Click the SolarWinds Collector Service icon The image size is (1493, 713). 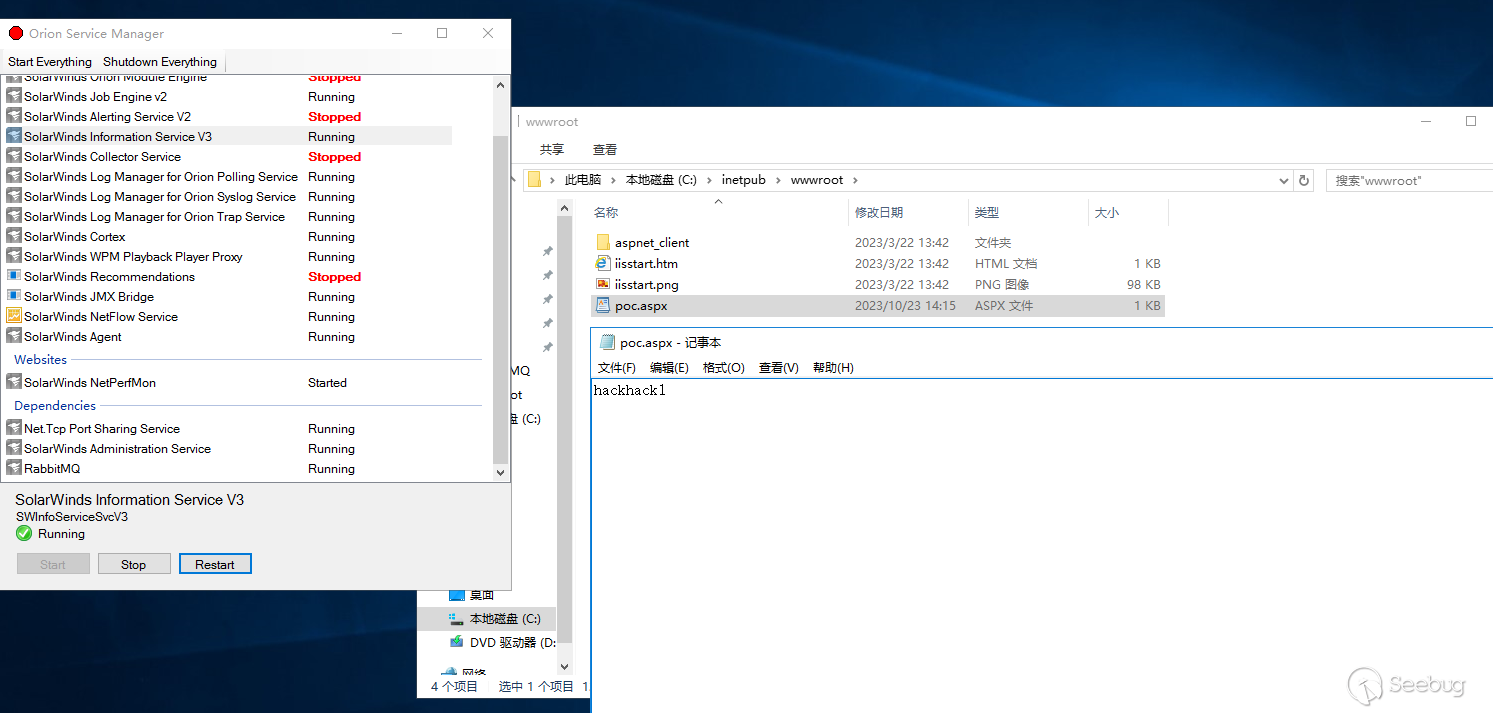[x=14, y=157]
